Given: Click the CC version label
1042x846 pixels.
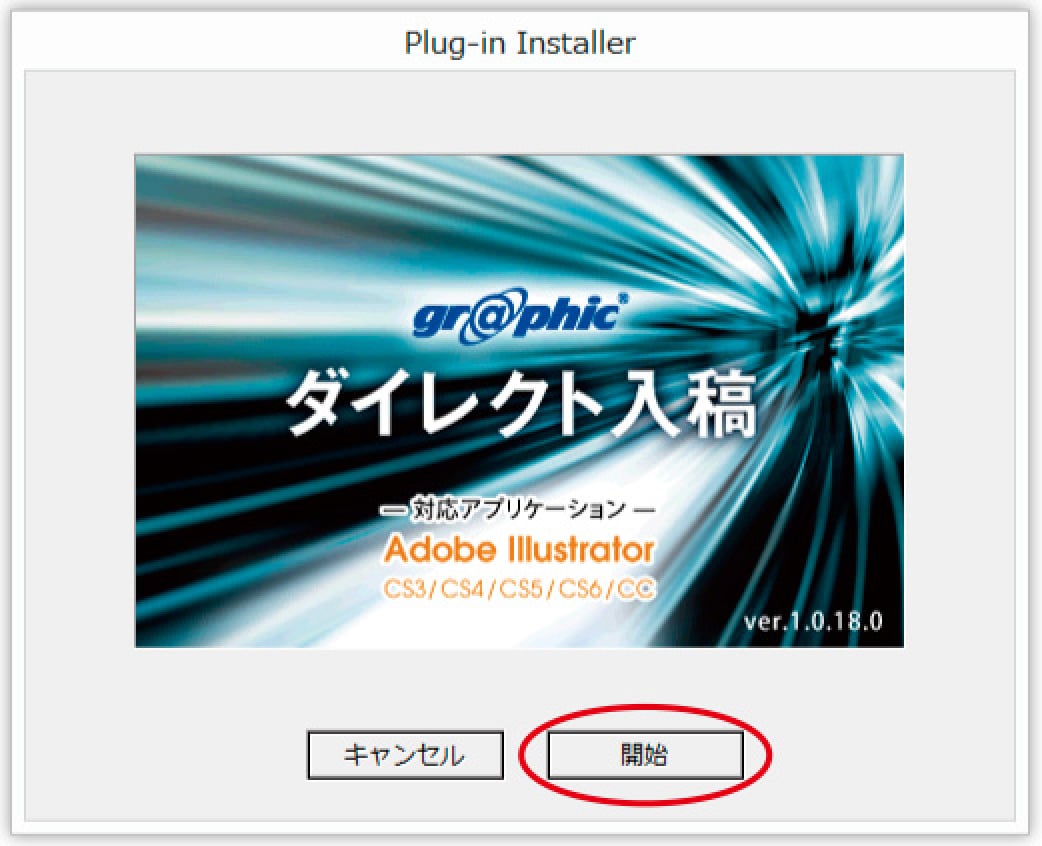Looking at the screenshot, I should [636, 590].
